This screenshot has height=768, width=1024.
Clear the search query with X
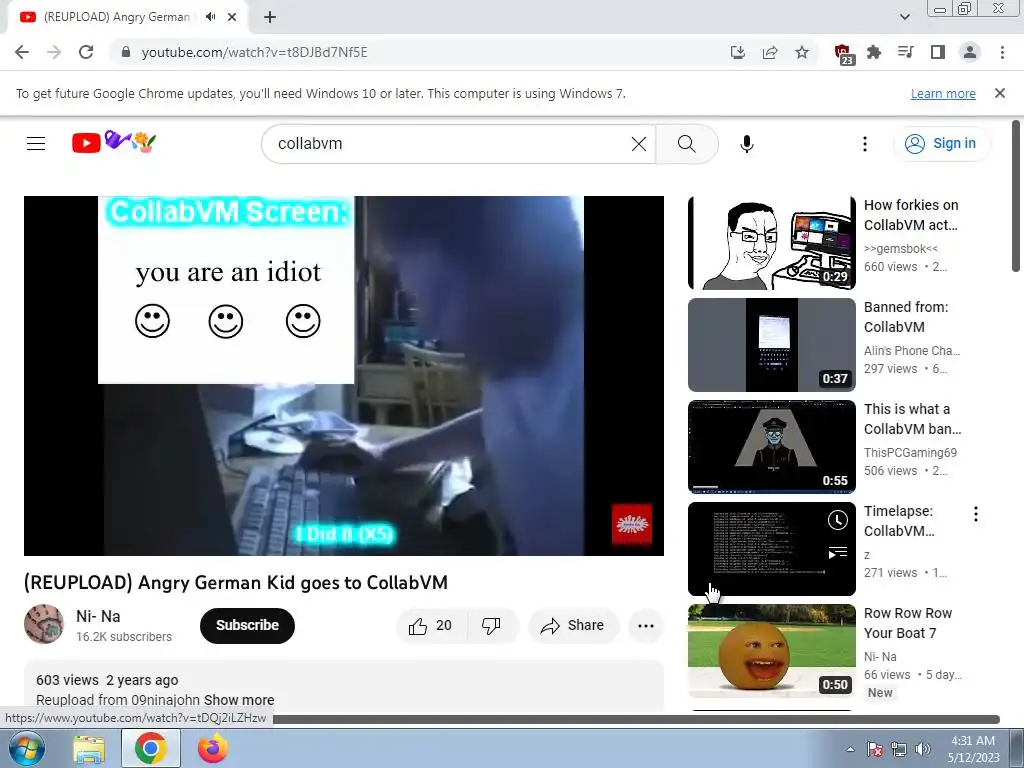point(639,144)
